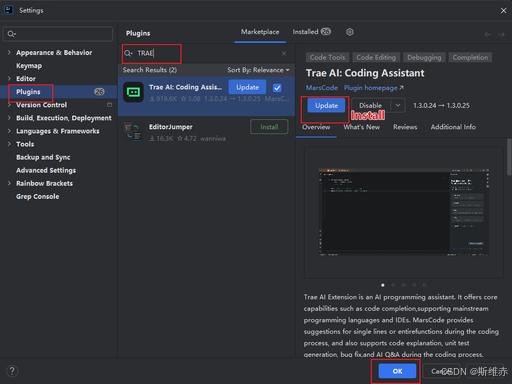This screenshot has height=384, width=512.
Task: Open the plugins gear settings icon
Action: coord(349,32)
